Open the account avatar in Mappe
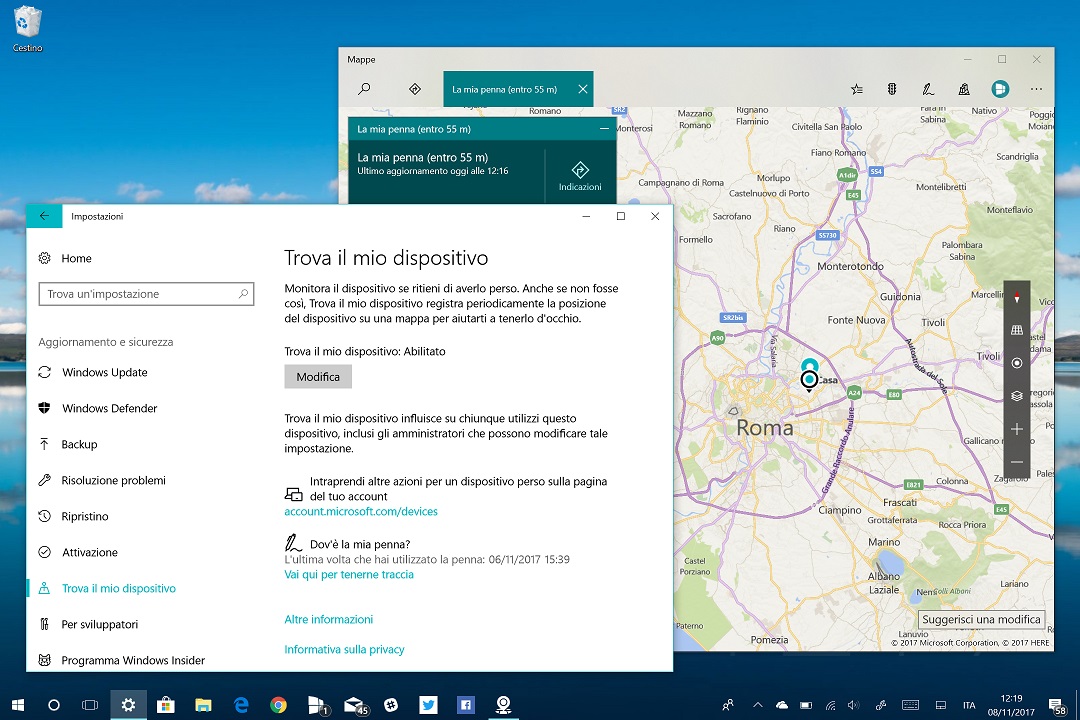Viewport: 1080px width, 720px height. (1000, 89)
